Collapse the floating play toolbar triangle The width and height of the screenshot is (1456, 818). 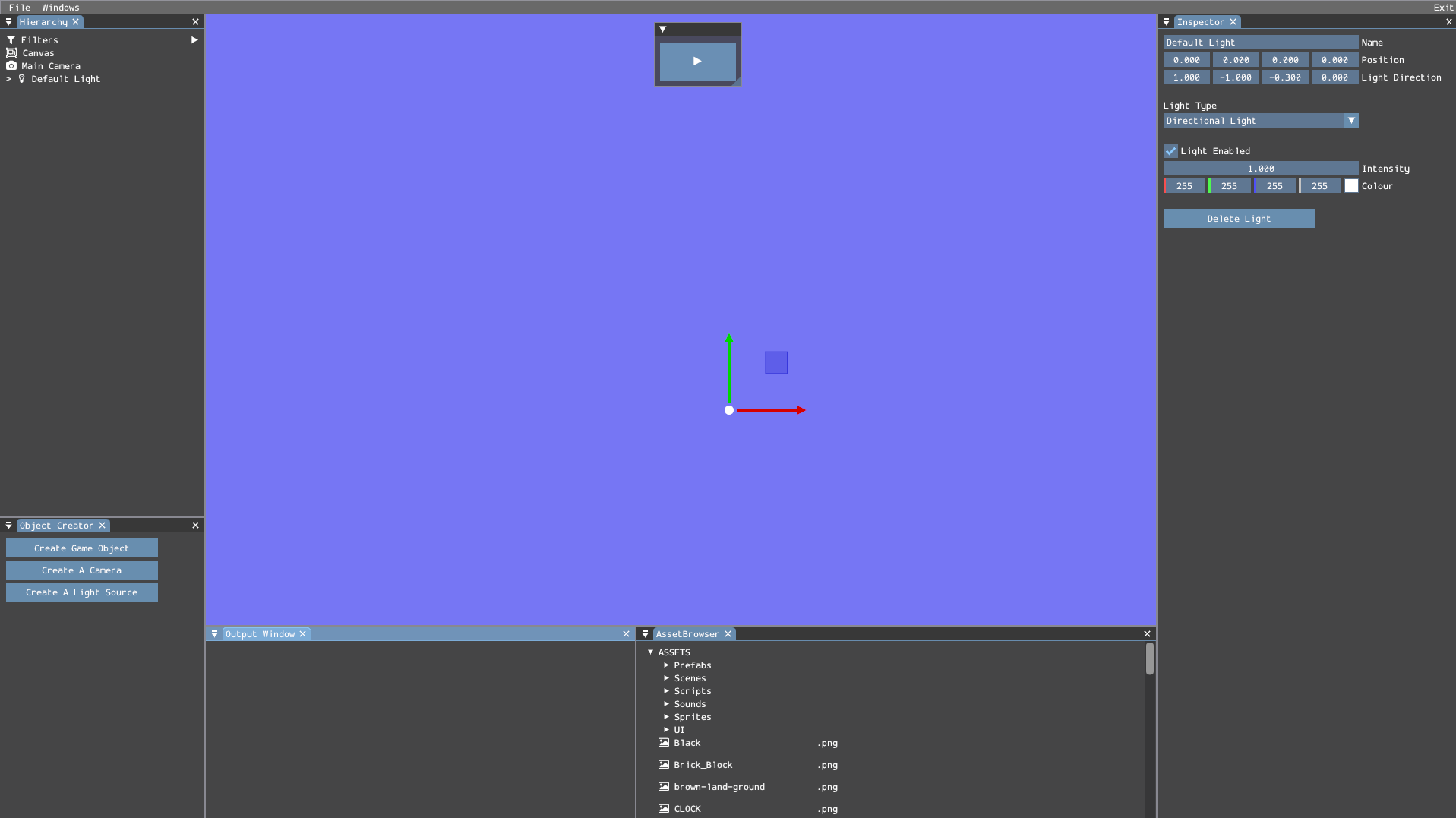(662, 29)
